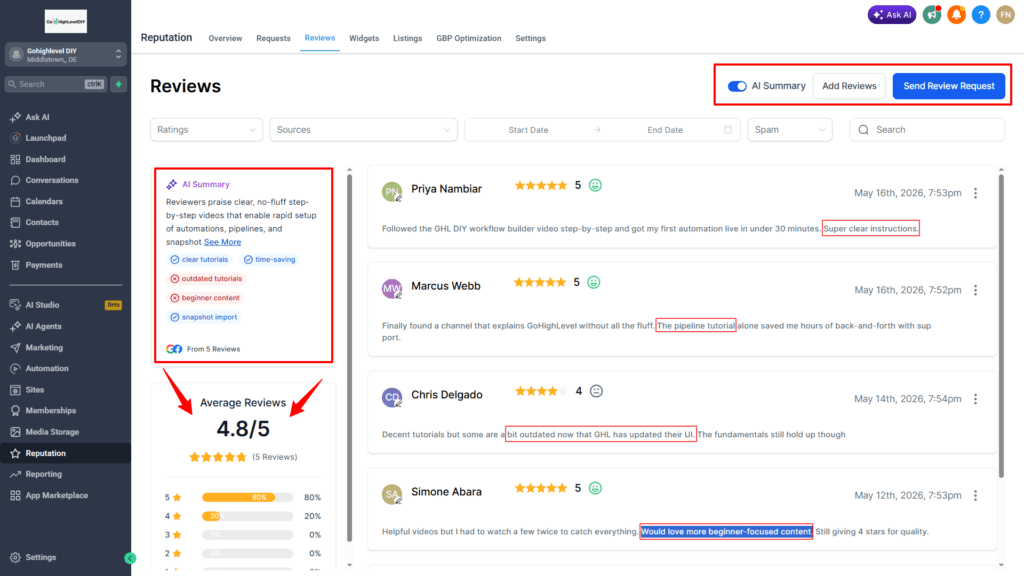Screen dimensions: 1024x576
Task: Open three-dot menu for Simone Abara review
Action: coord(975,496)
